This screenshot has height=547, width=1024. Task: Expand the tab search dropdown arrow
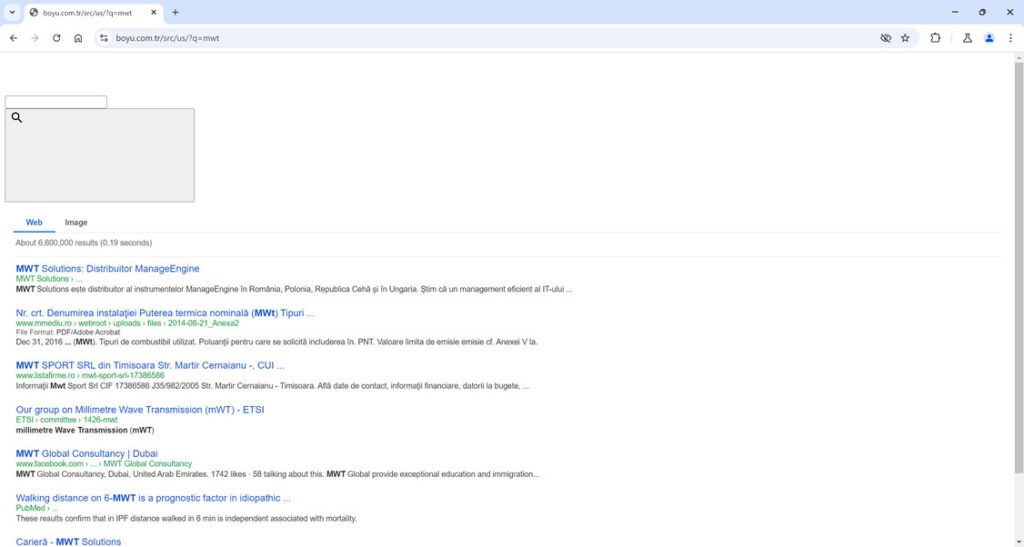12,12
